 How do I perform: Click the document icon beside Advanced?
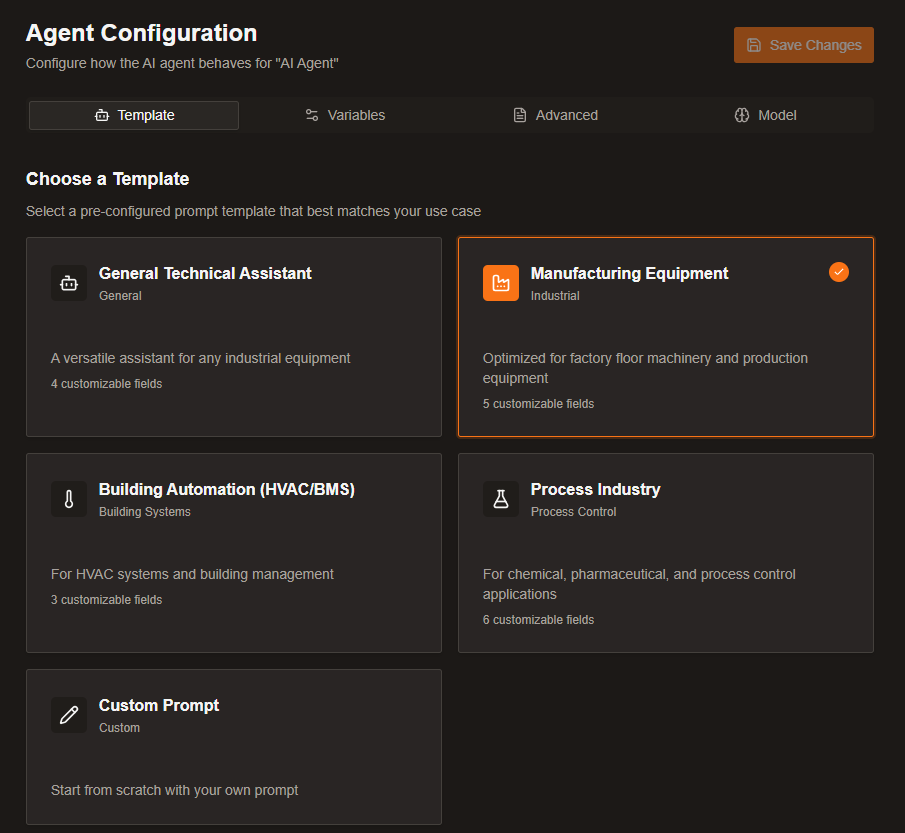[x=520, y=115]
